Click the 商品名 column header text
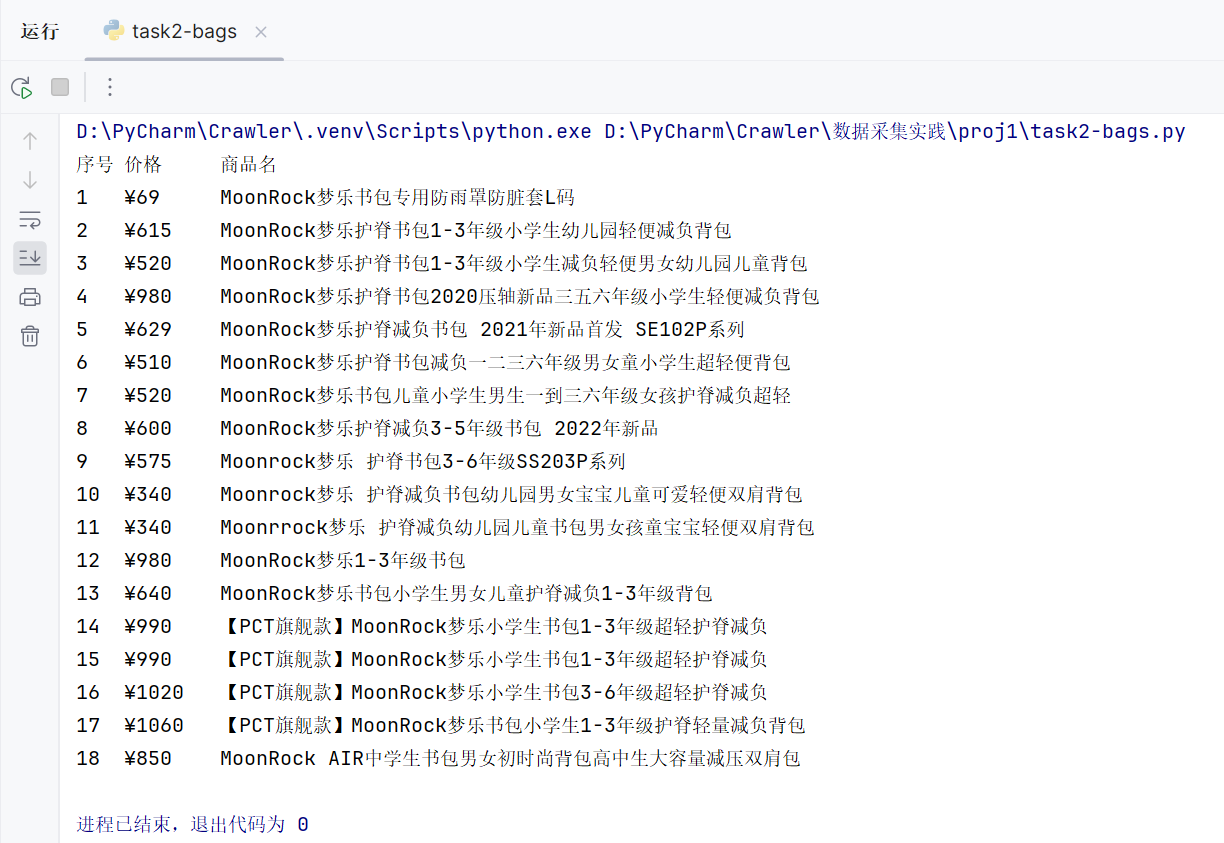The image size is (1224, 843). (248, 164)
